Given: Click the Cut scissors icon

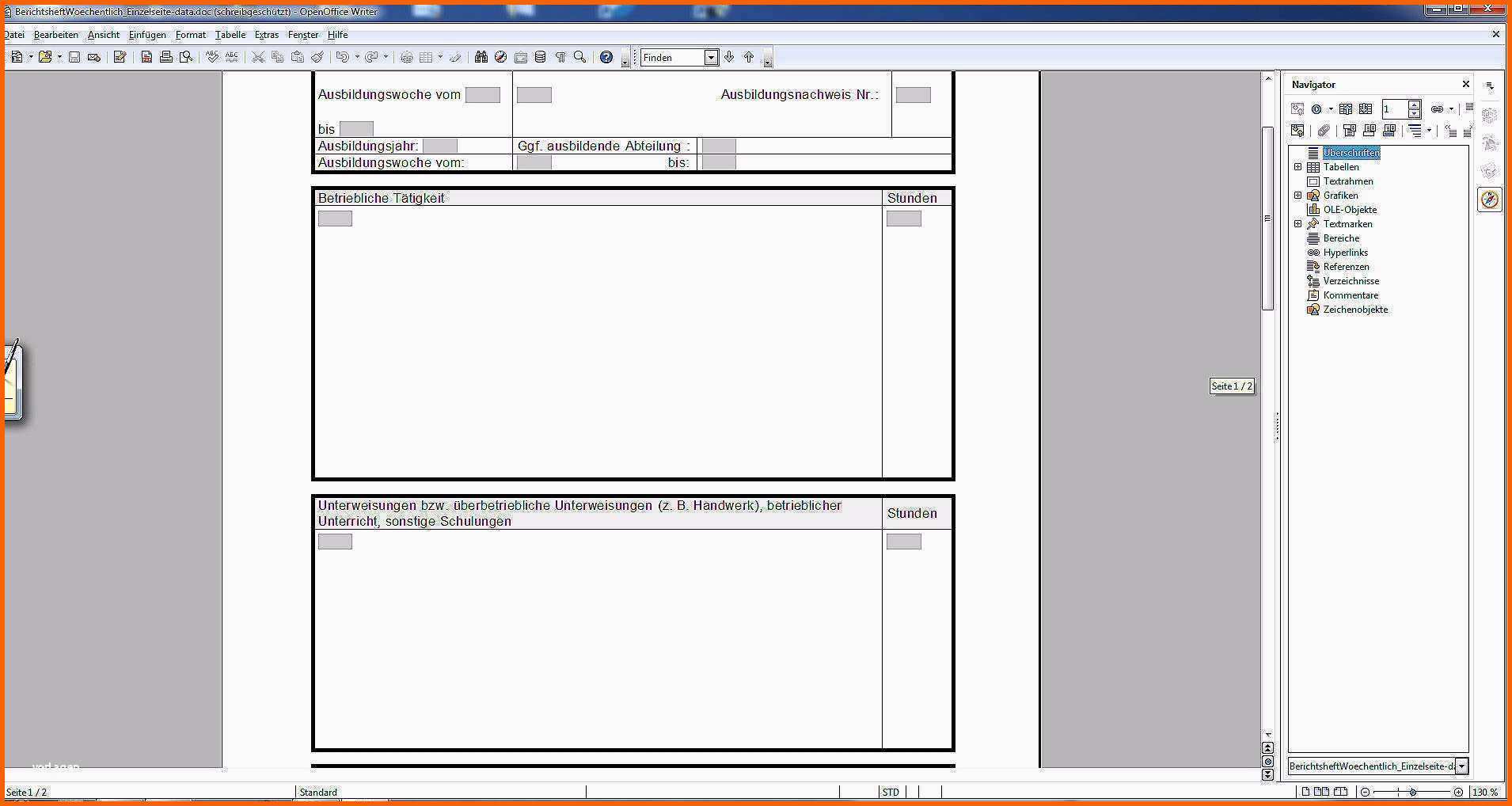Looking at the screenshot, I should tap(258, 57).
